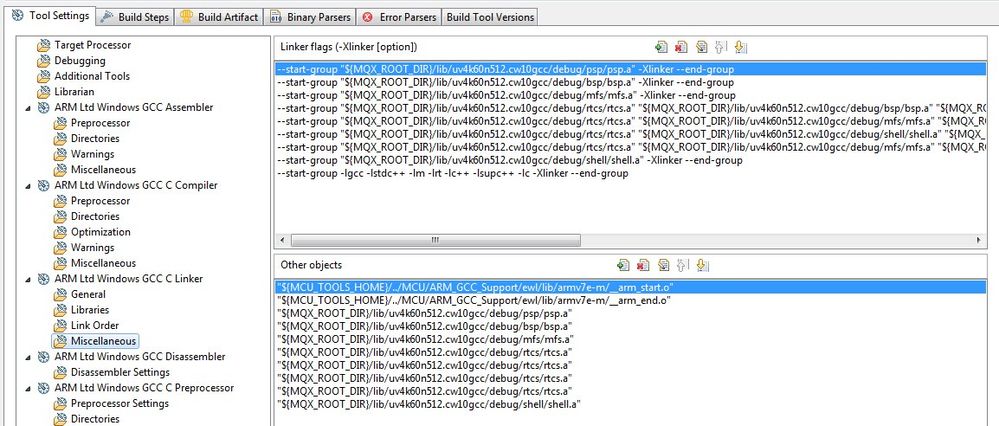Select linker flag row with psp/psp.a --end-group
The image size is (999, 426).
click(x=631, y=69)
